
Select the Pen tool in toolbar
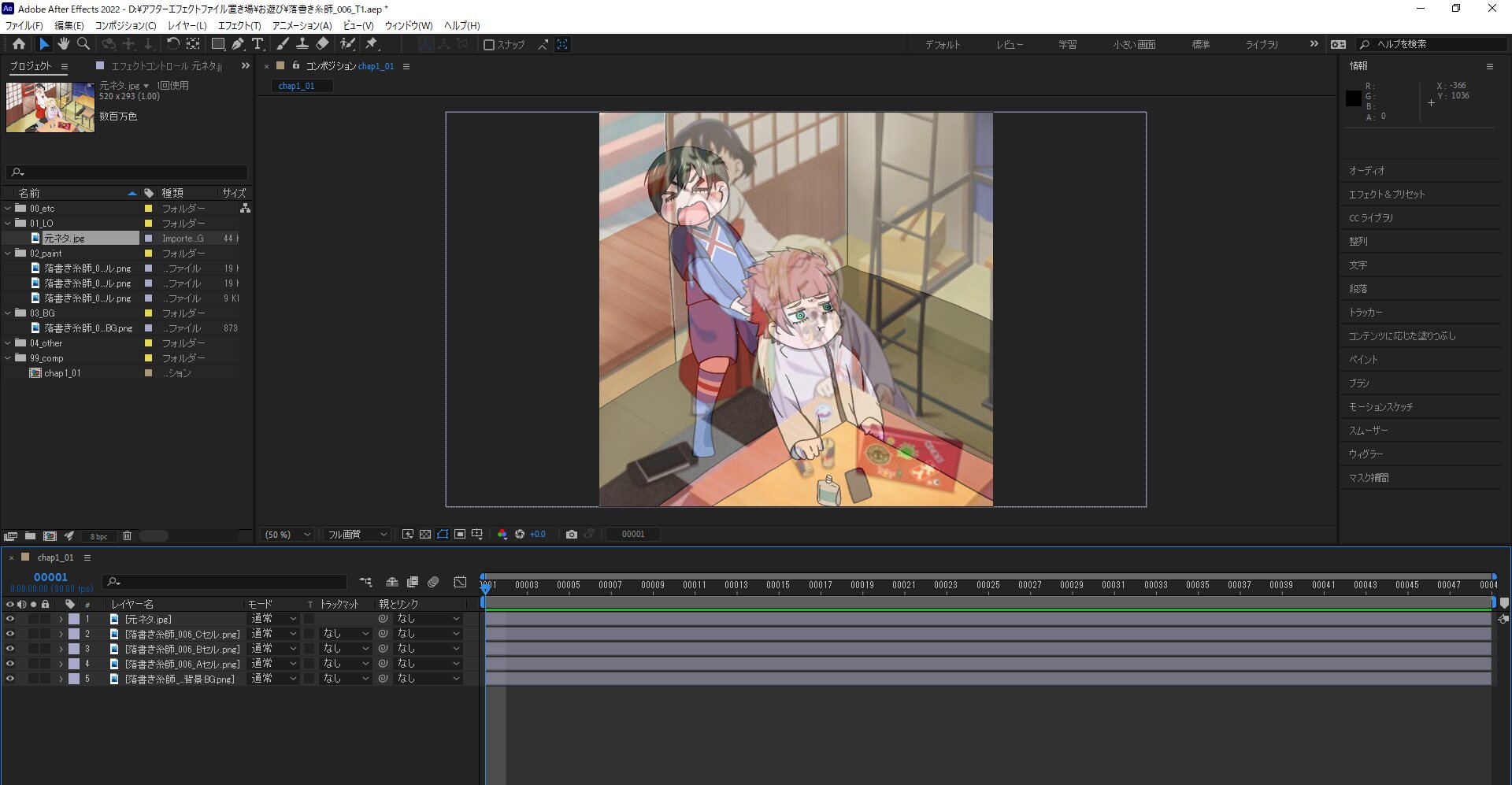pyautogui.click(x=238, y=44)
